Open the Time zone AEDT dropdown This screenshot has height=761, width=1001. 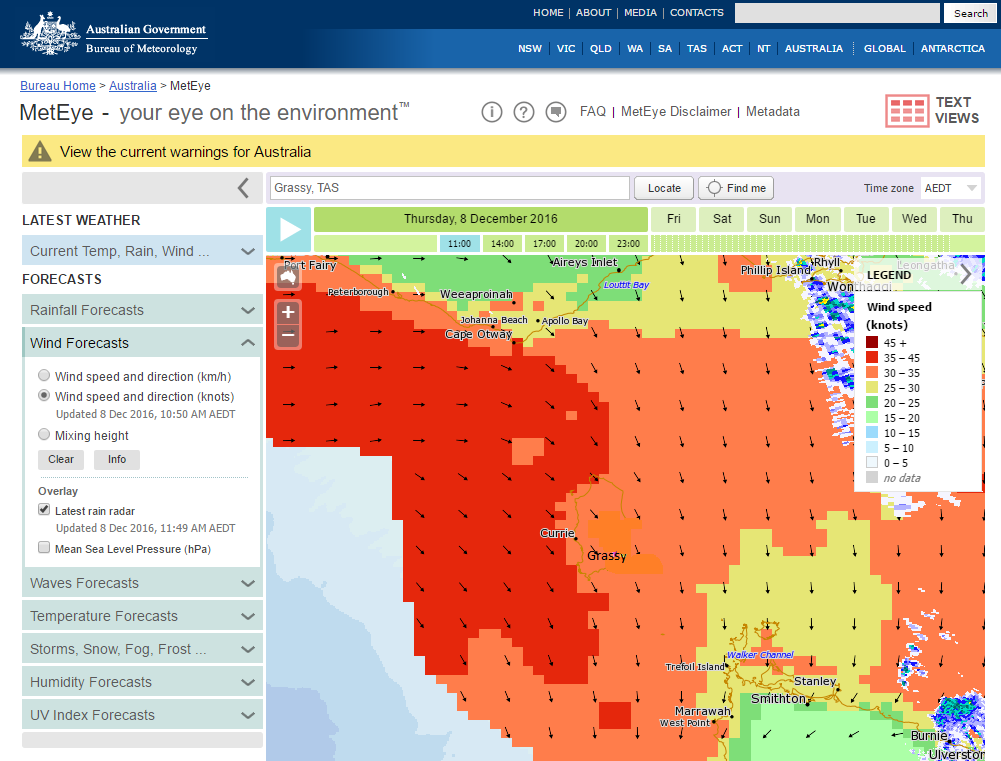coord(951,188)
